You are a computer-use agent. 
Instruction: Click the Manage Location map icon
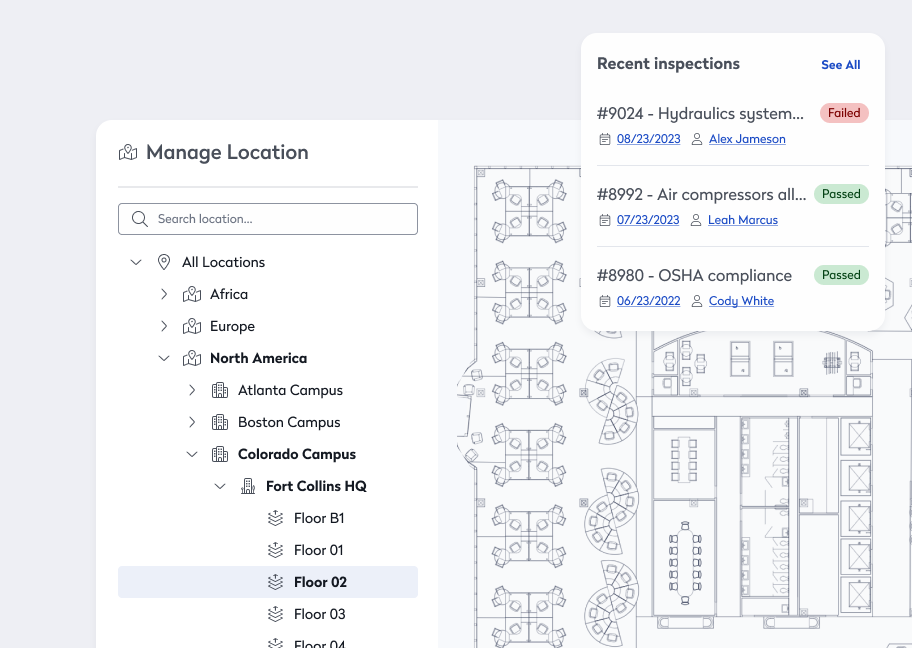click(x=128, y=152)
